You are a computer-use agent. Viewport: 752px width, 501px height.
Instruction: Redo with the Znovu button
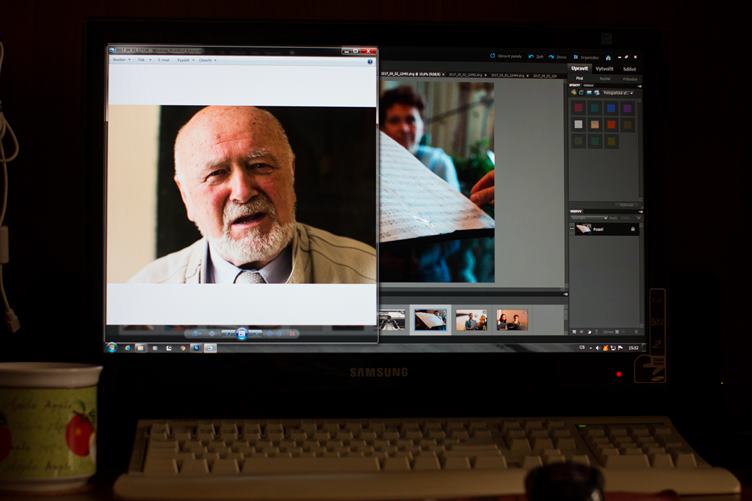(558, 57)
